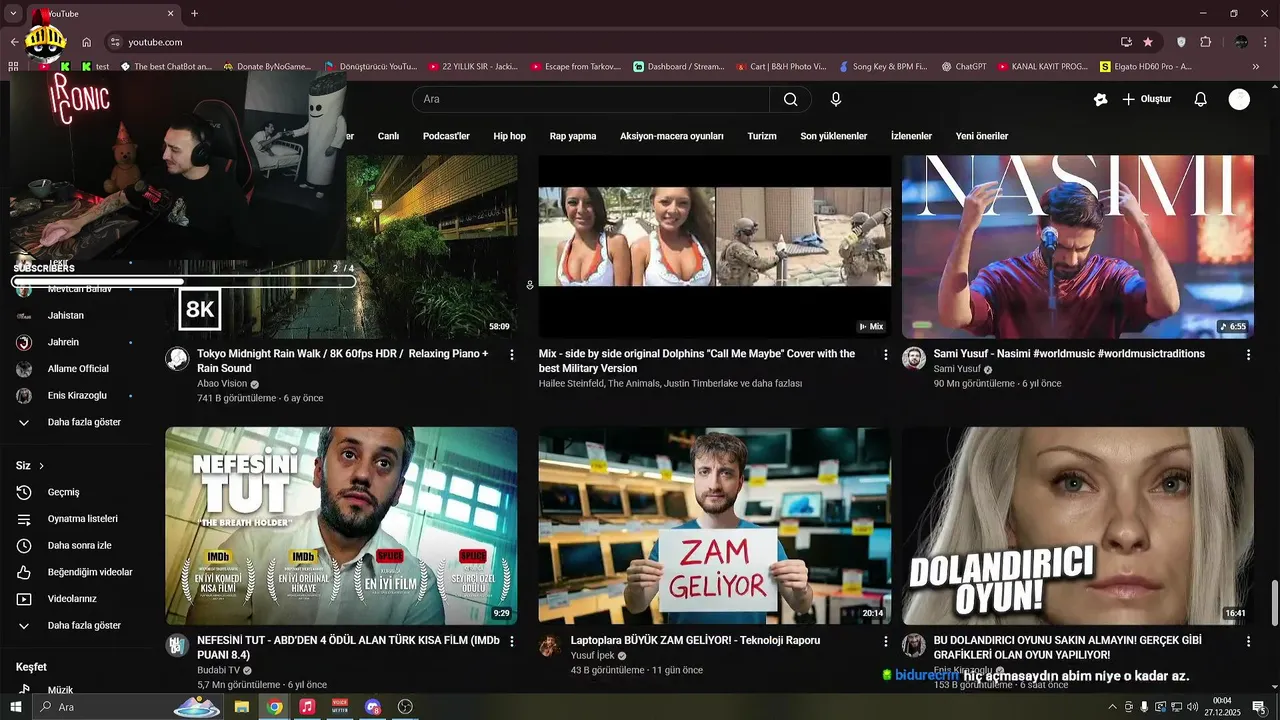1280x720 pixels.
Task: Select the Turizm filter chip
Action: pos(762,136)
